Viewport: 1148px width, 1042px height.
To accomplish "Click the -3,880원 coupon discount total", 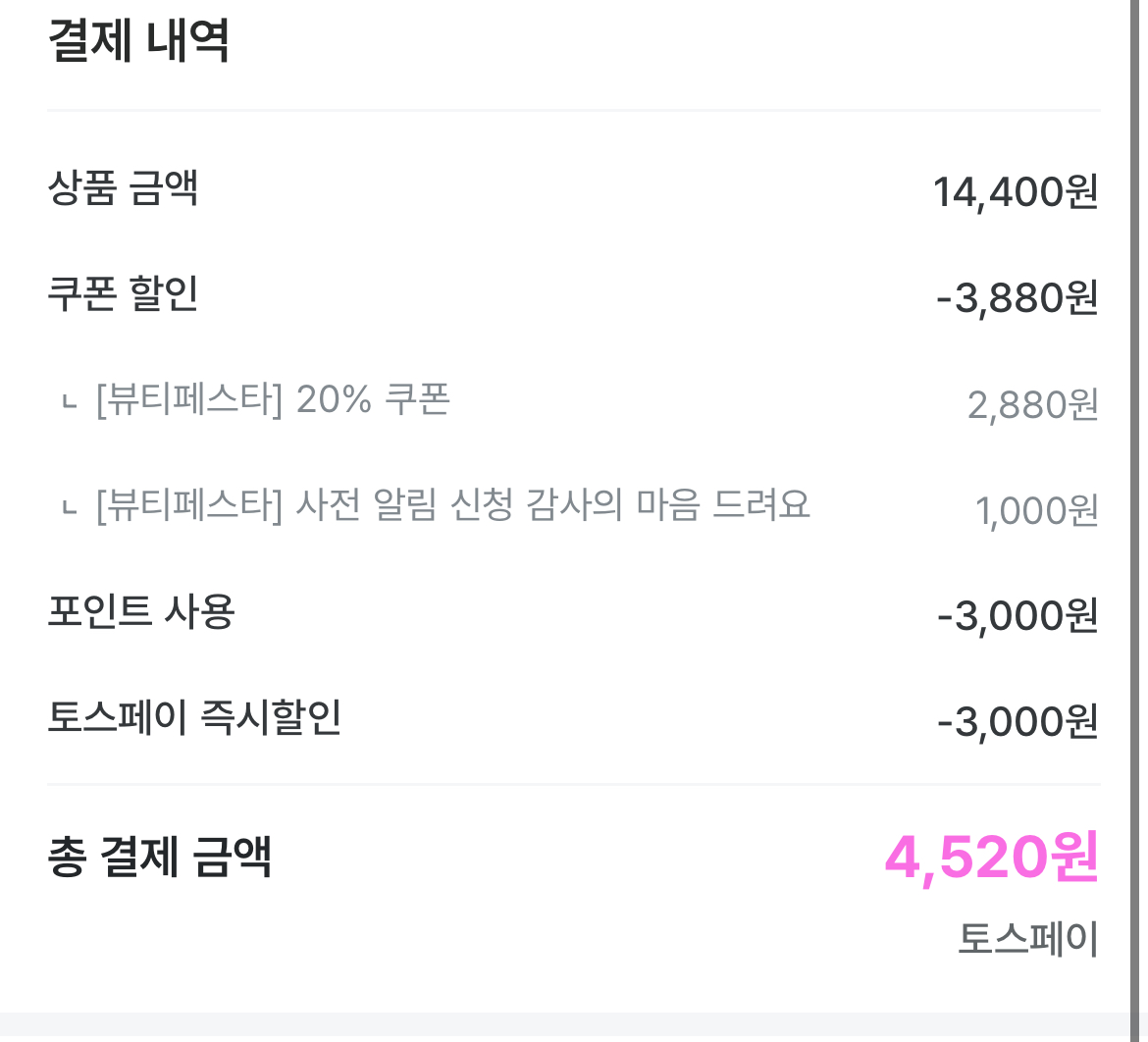I will point(1017,298).
